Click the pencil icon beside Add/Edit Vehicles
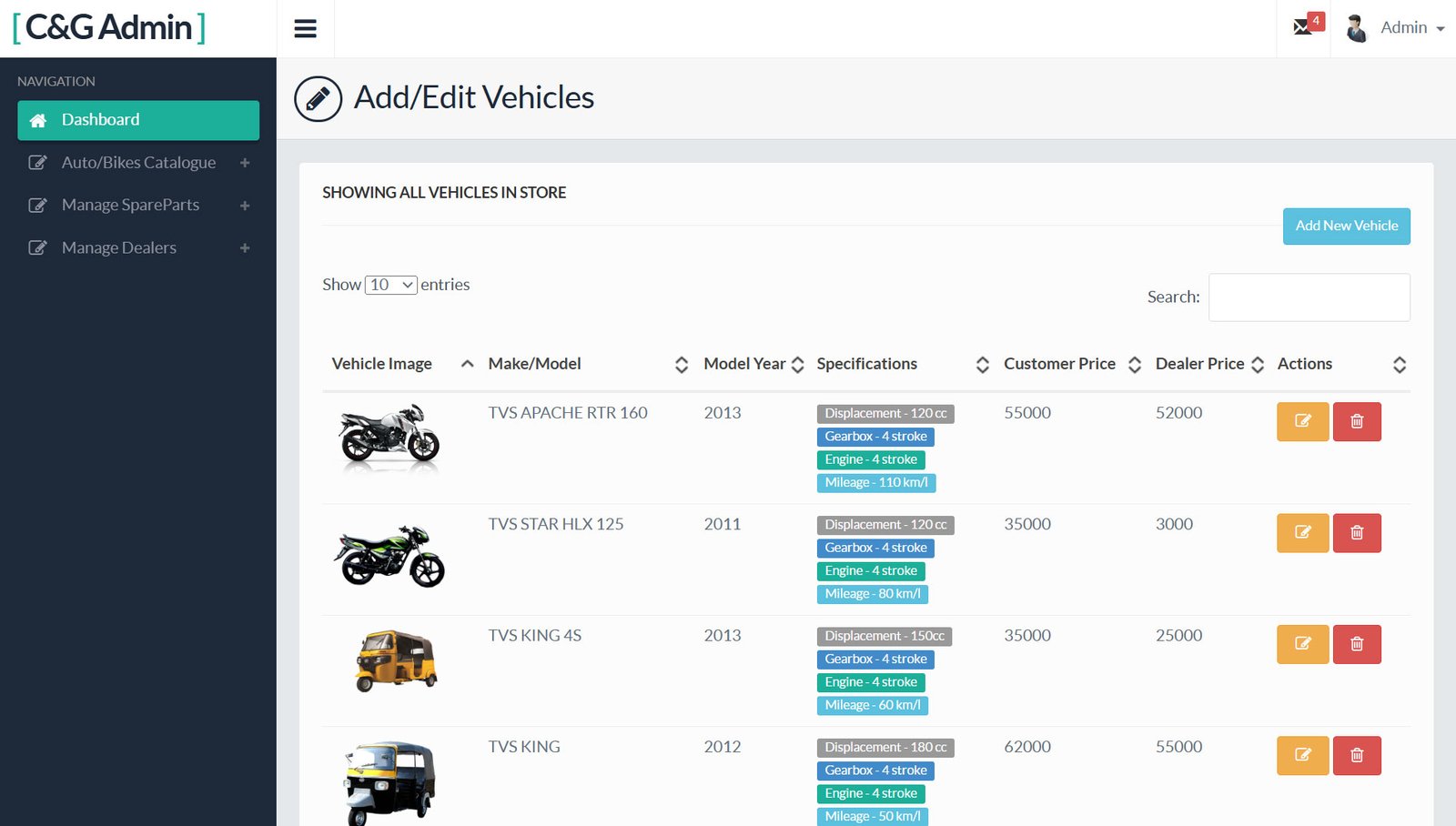This screenshot has height=826, width=1456. [x=318, y=98]
